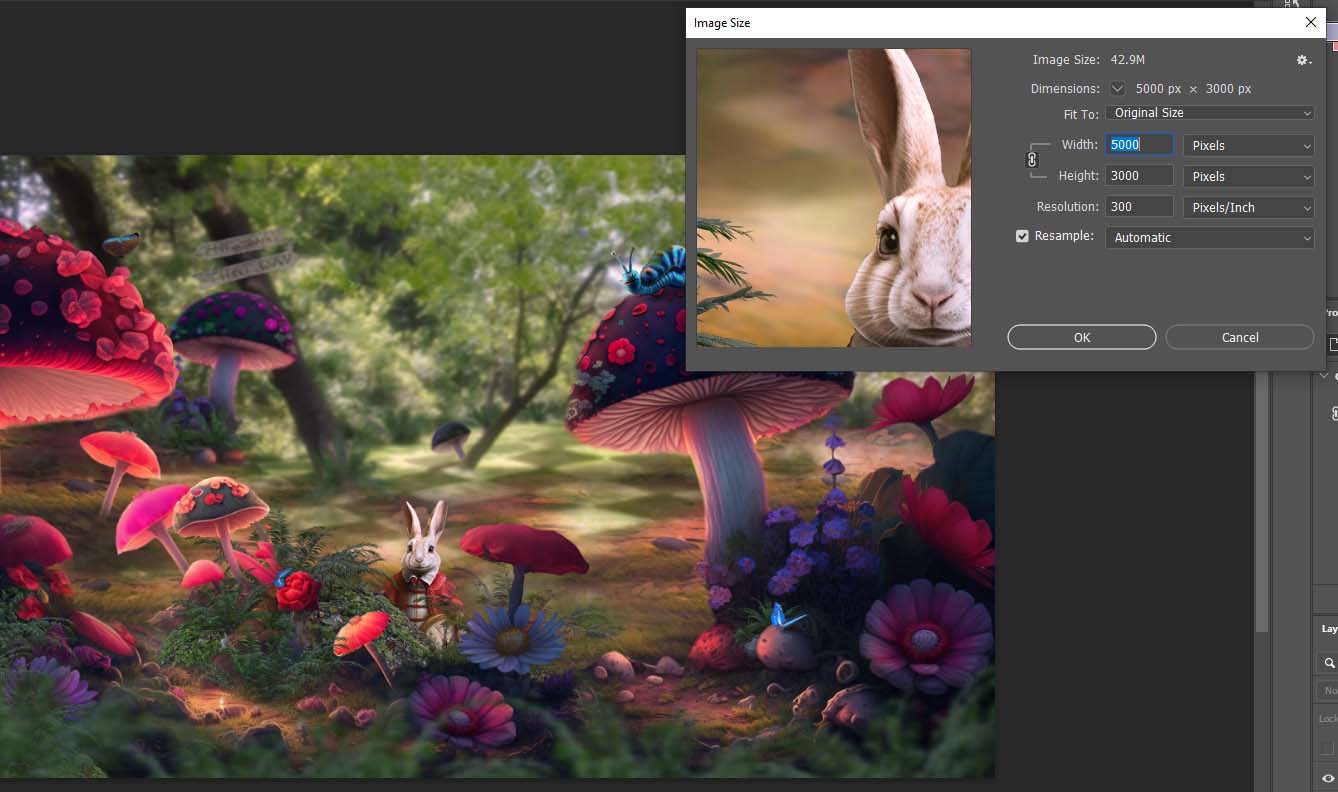Open the Resolution Pixels/Inch units dropdown

coord(1248,208)
